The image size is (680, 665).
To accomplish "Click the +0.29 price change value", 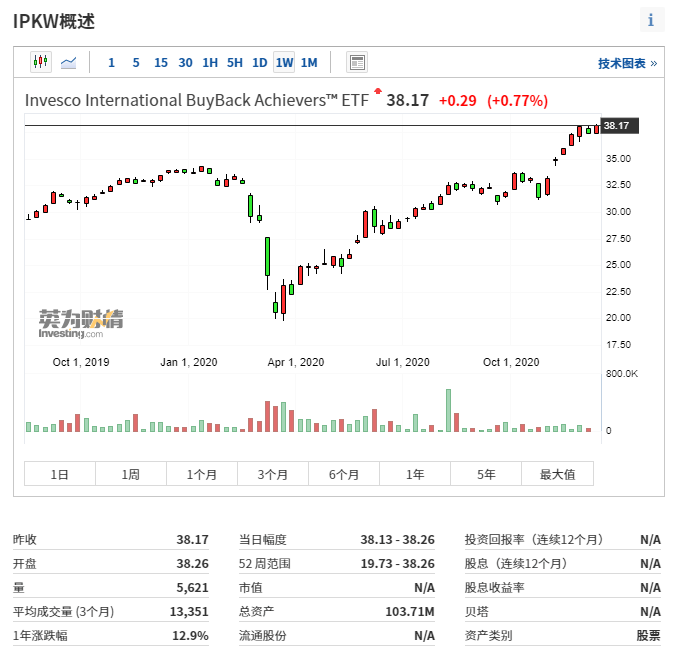I will pos(458,101).
